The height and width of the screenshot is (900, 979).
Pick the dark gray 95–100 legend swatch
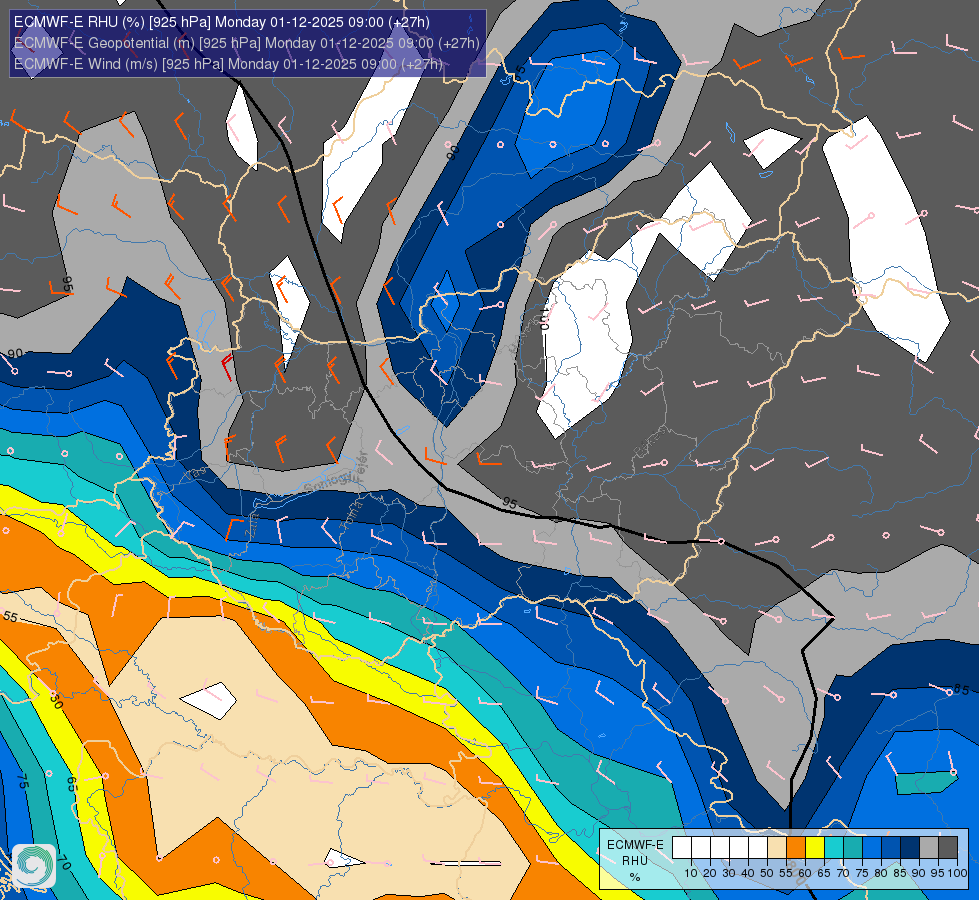coord(948,848)
